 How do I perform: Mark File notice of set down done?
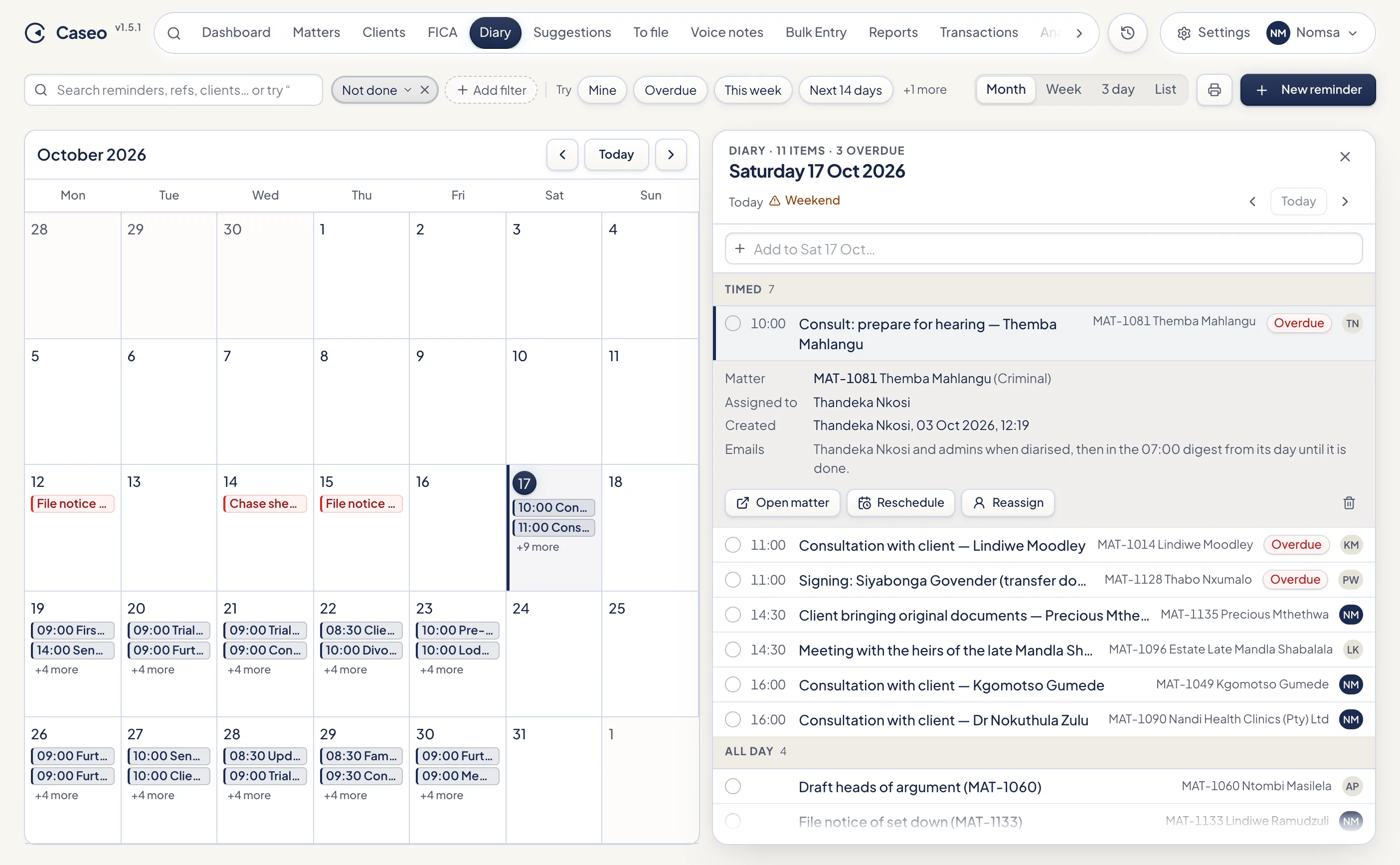tap(733, 821)
